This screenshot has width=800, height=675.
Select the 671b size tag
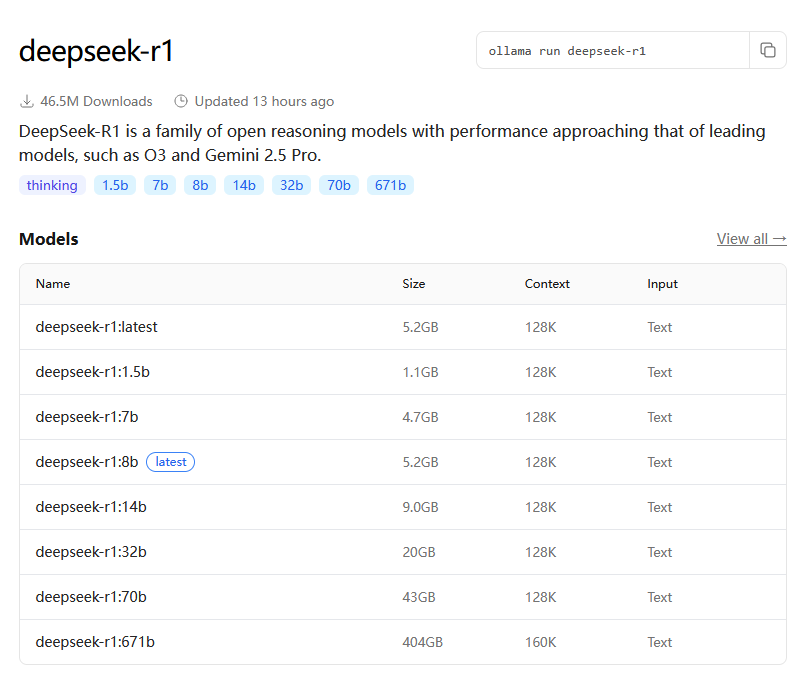point(390,185)
